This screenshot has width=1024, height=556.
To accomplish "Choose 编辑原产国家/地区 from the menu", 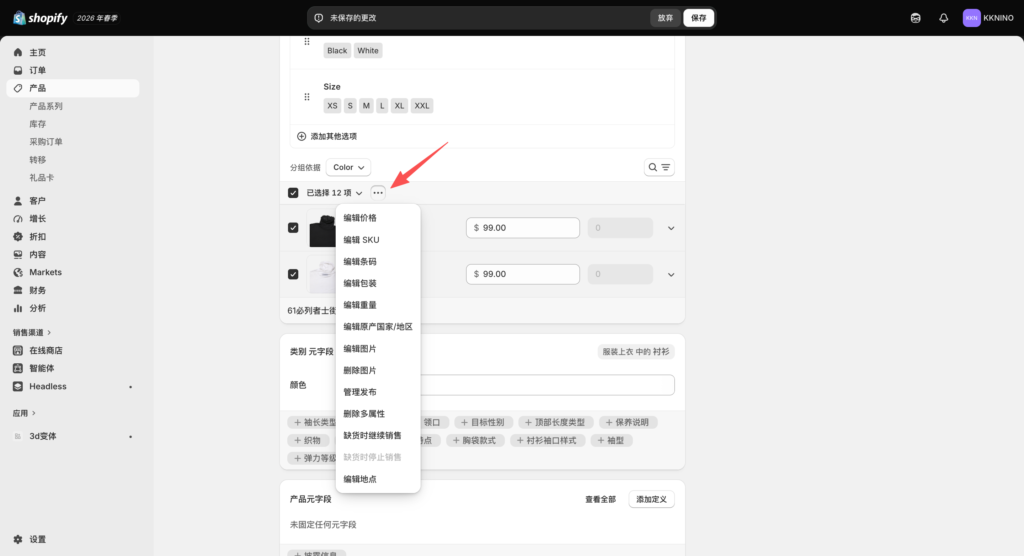I will click(377, 327).
